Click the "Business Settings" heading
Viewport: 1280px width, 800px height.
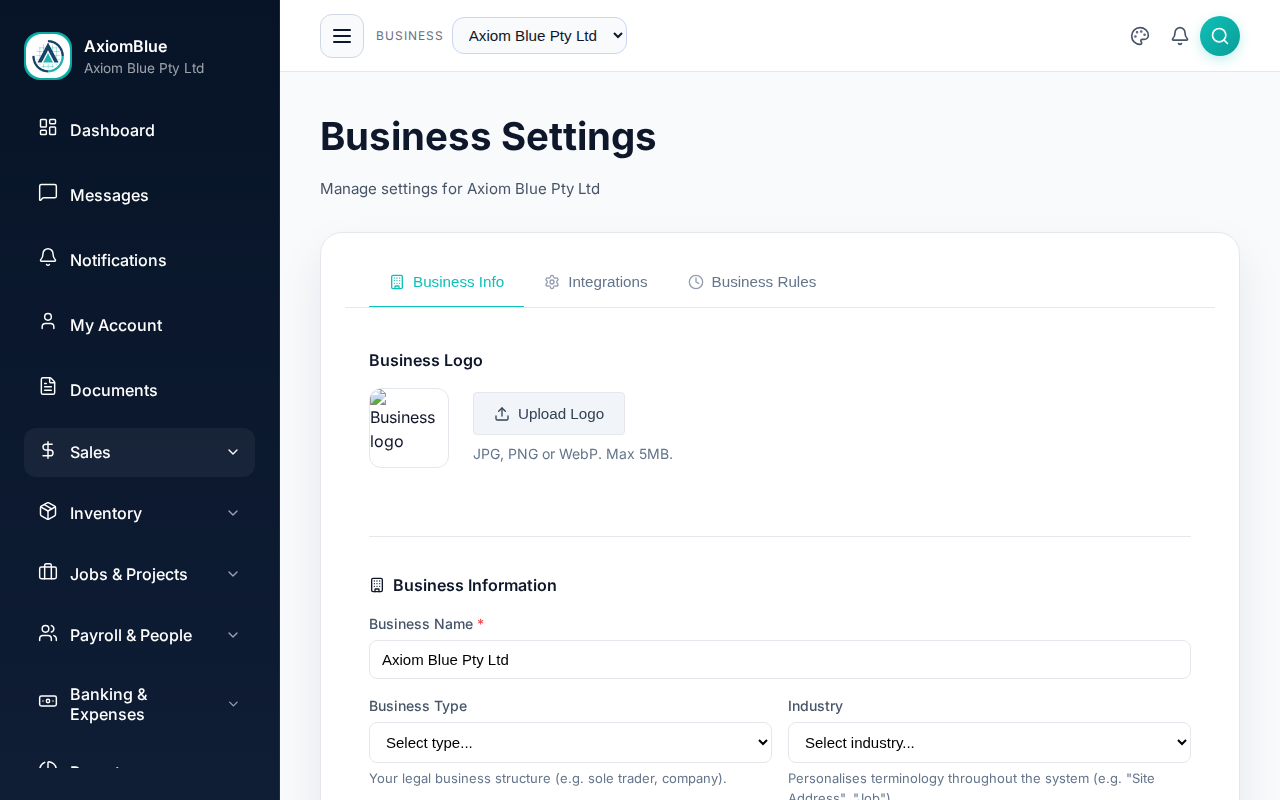click(488, 136)
